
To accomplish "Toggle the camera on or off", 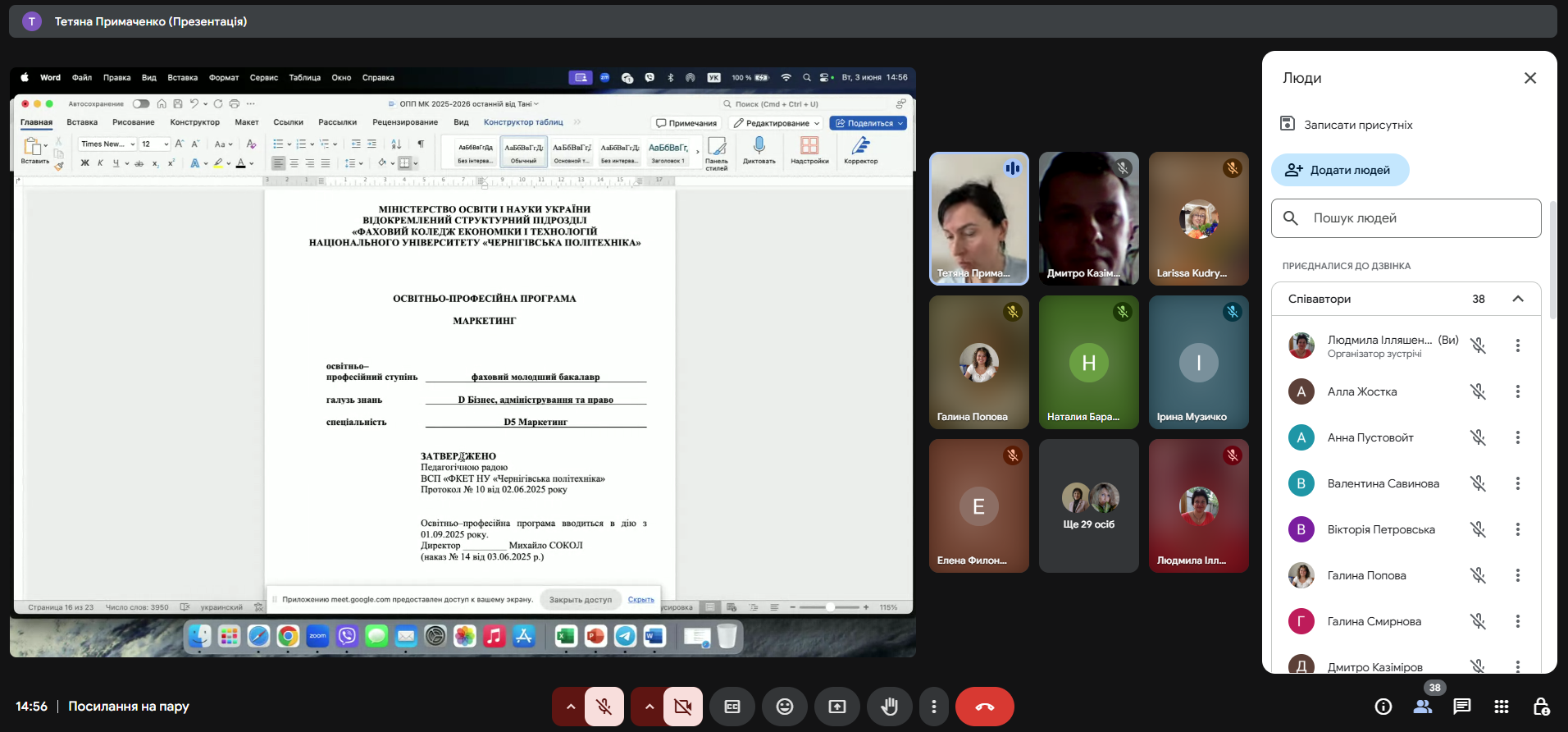I will point(682,707).
